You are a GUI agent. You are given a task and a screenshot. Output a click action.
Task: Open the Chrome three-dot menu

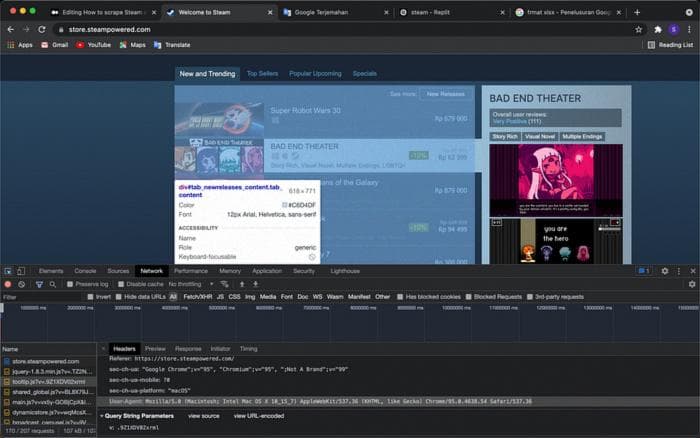point(689,29)
